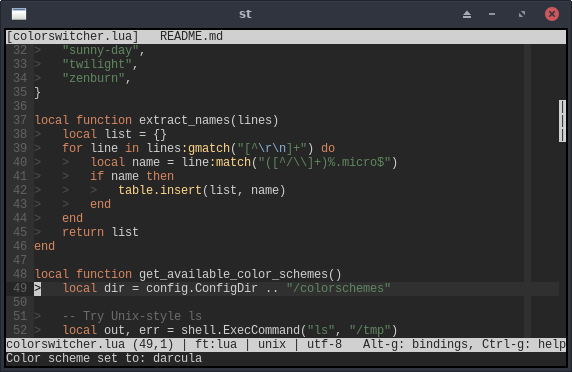Viewport: 572px width, 372px height.
Task: Close the st window with red X
Action: click(x=552, y=14)
